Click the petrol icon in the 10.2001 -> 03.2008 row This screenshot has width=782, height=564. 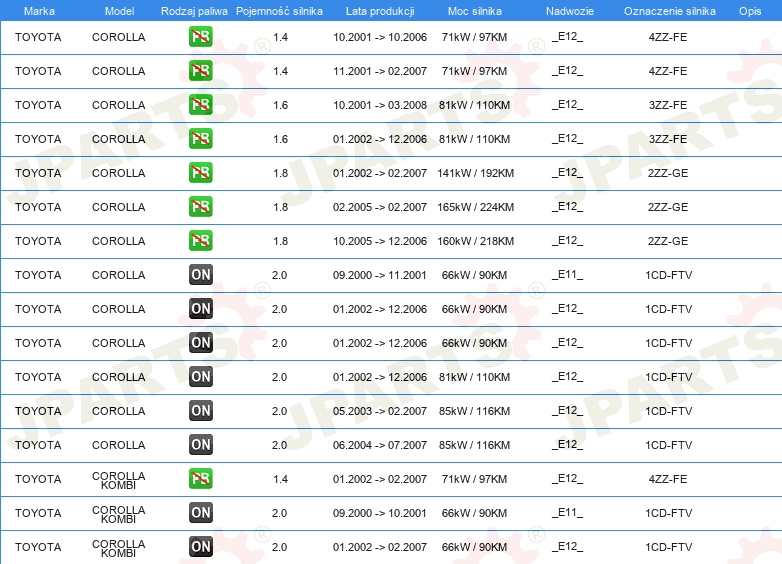coord(201,105)
